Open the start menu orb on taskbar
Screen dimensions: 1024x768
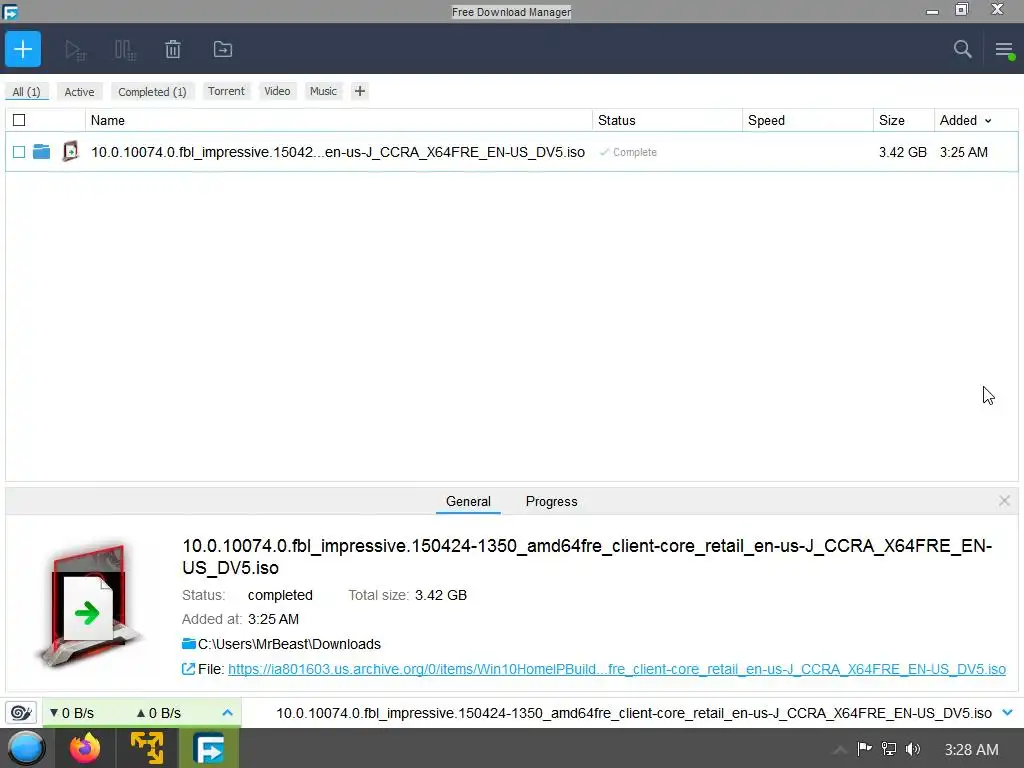coord(26,748)
